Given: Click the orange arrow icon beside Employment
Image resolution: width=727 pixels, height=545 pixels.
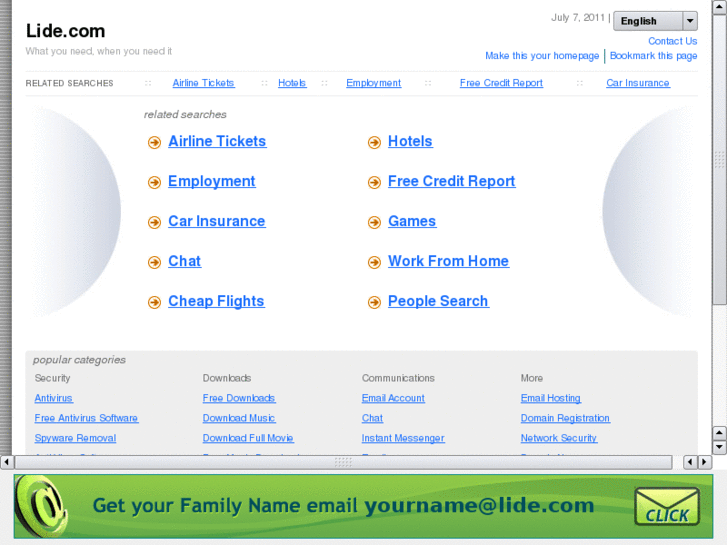Looking at the screenshot, I should pyautogui.click(x=154, y=182).
